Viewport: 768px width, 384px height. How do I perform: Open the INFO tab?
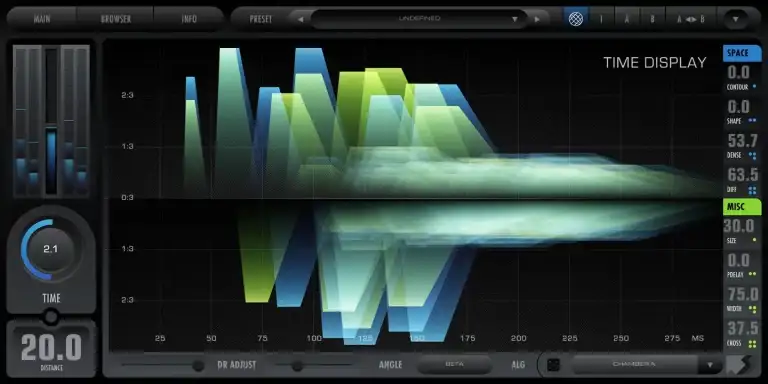(x=189, y=19)
